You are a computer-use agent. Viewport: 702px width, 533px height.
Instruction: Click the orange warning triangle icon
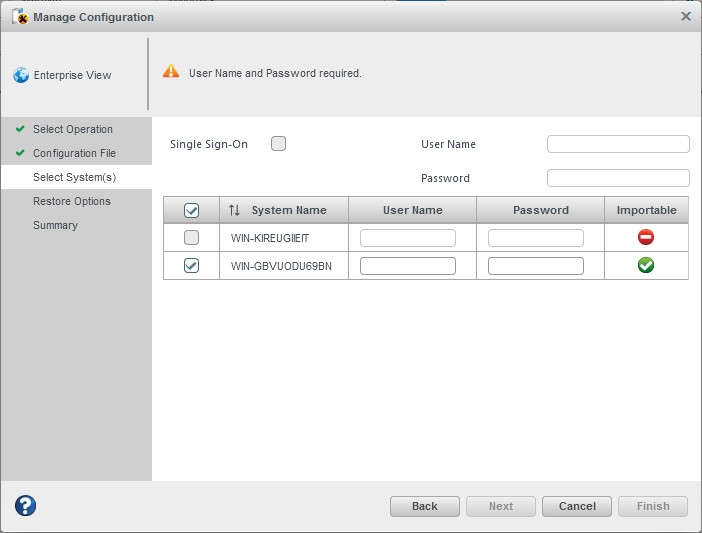171,72
